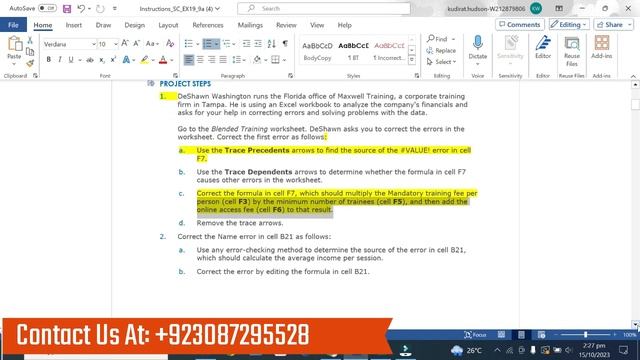Select Print Layout view in status bar

pos(521,335)
